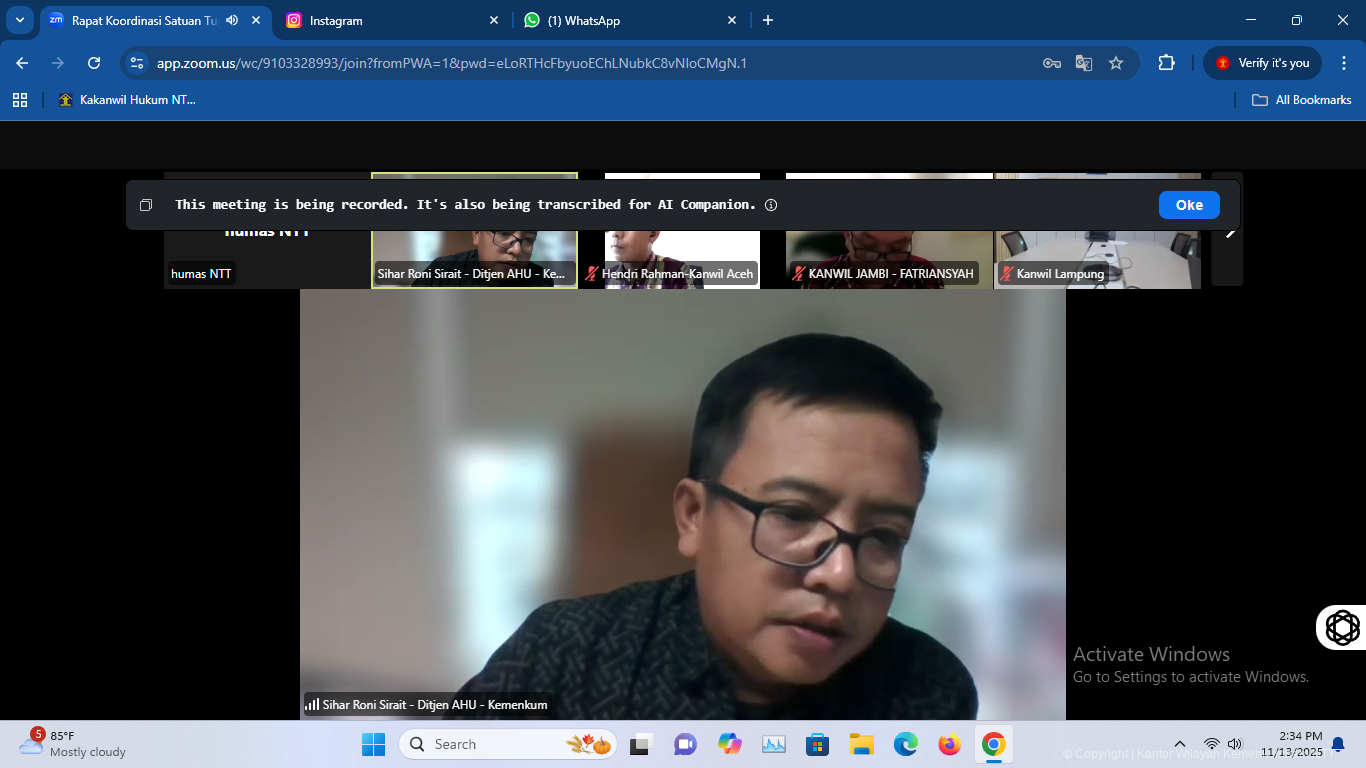Click the saved passwords key icon
Viewport: 1366px width, 768px height.
pyautogui.click(x=1051, y=63)
